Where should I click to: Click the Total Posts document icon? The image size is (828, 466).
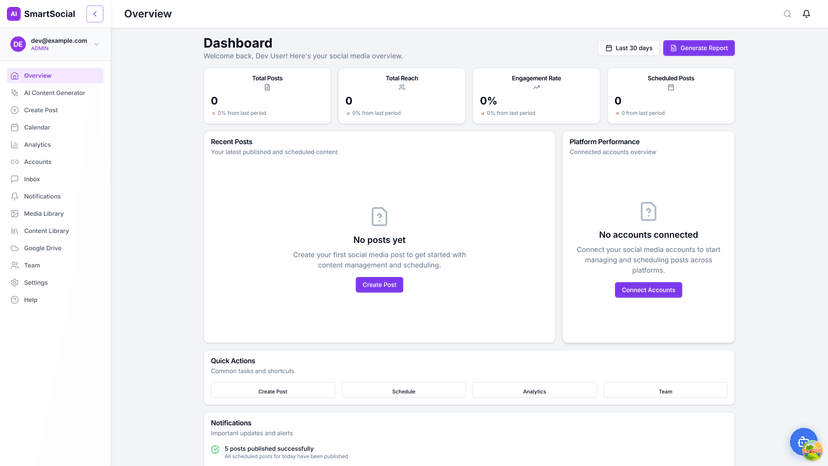click(267, 88)
